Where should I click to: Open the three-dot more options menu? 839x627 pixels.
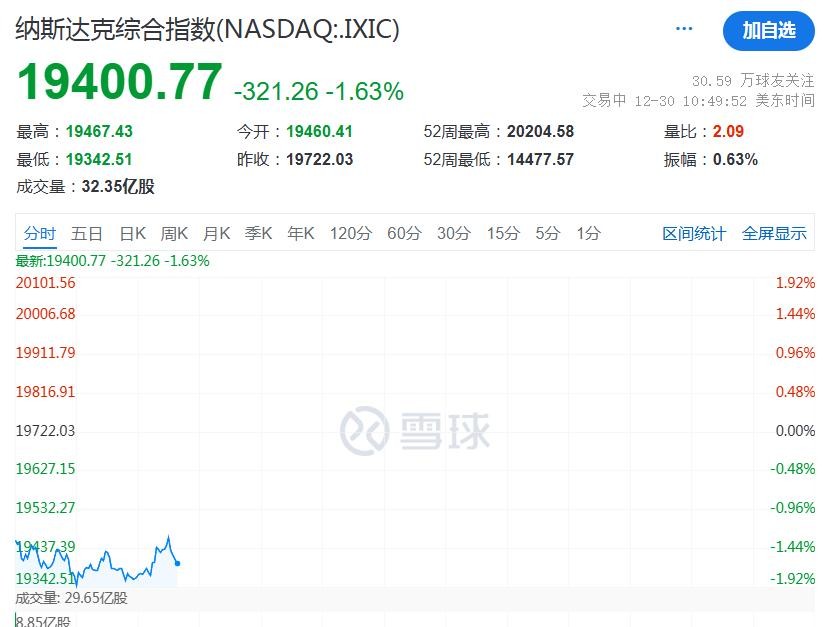click(x=684, y=29)
